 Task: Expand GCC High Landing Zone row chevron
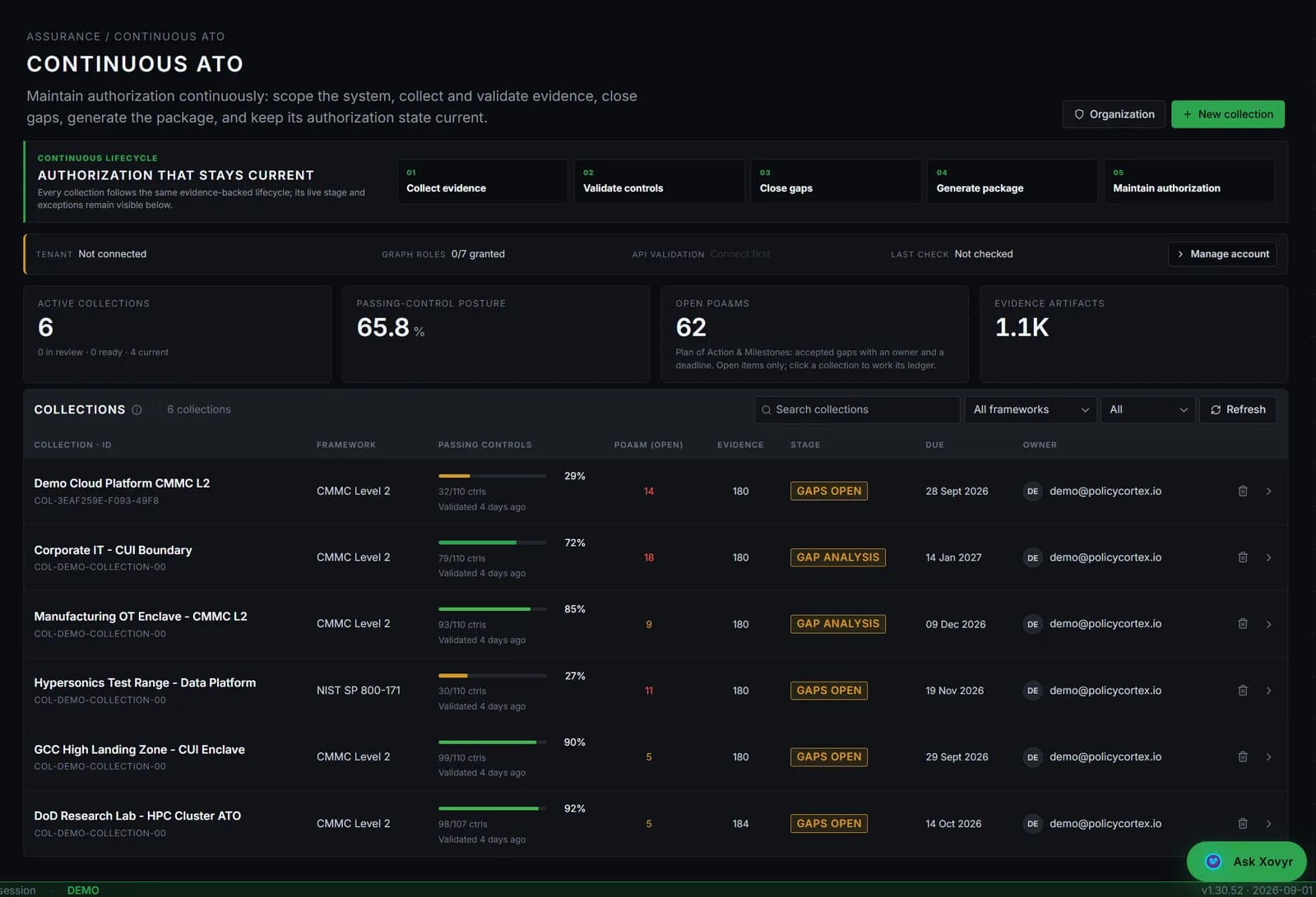point(1268,756)
